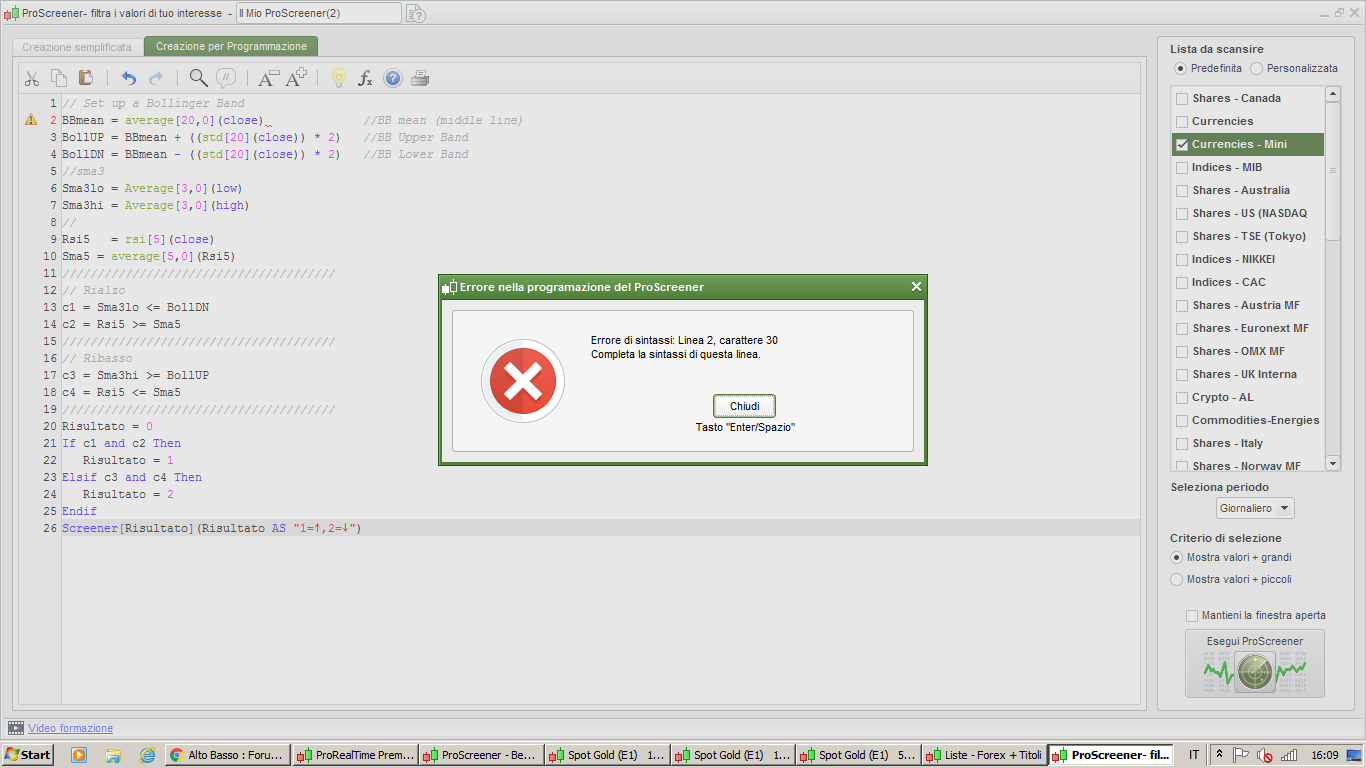1366x768 pixels.
Task: Check the Crypto - AL box
Action: (x=1182, y=397)
